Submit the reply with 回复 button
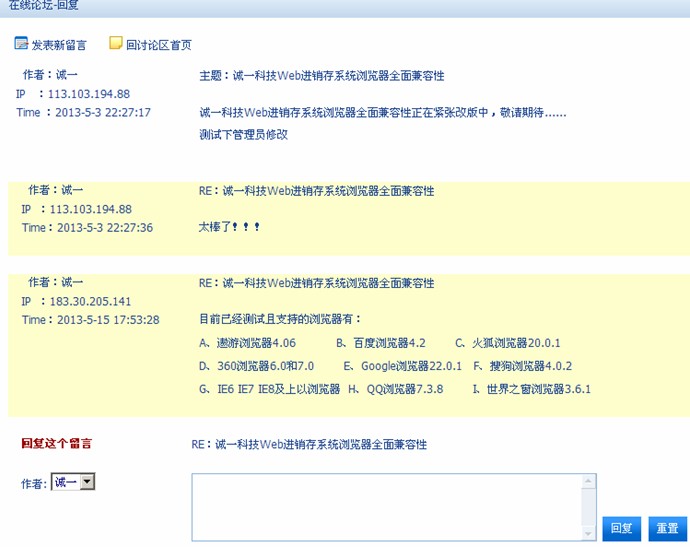The image size is (690, 552). click(x=622, y=528)
